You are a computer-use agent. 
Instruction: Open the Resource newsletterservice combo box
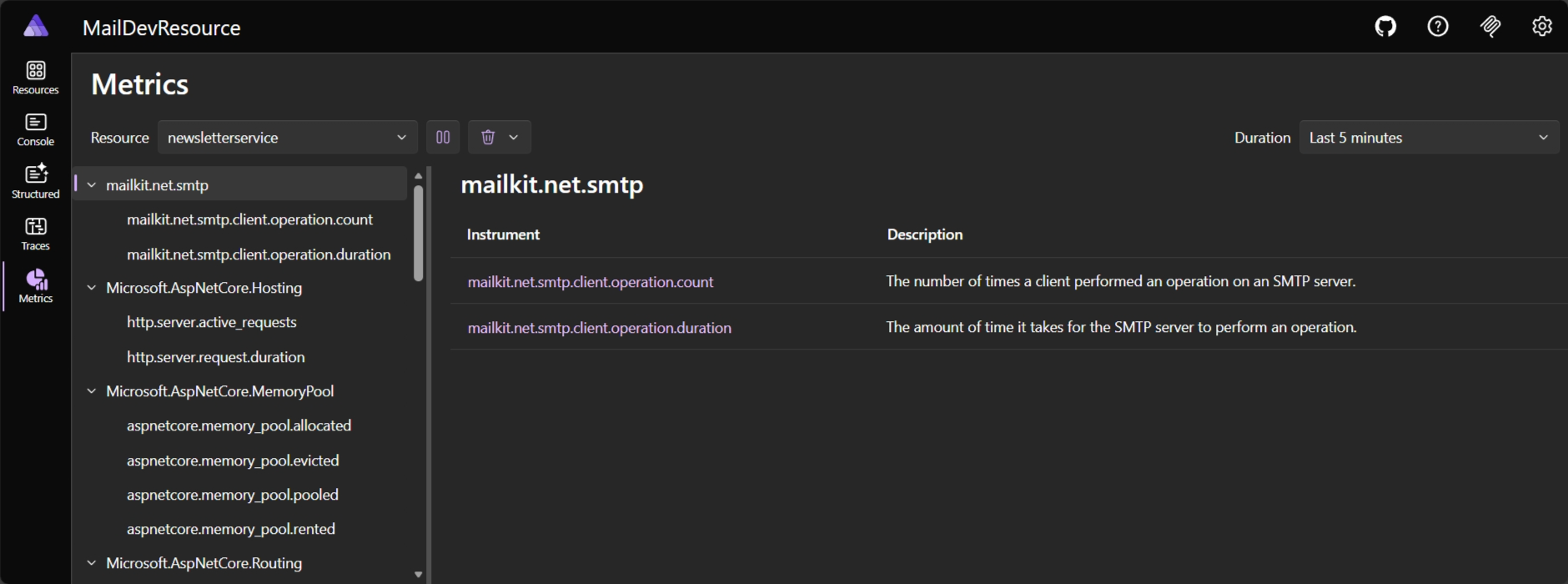click(x=288, y=137)
